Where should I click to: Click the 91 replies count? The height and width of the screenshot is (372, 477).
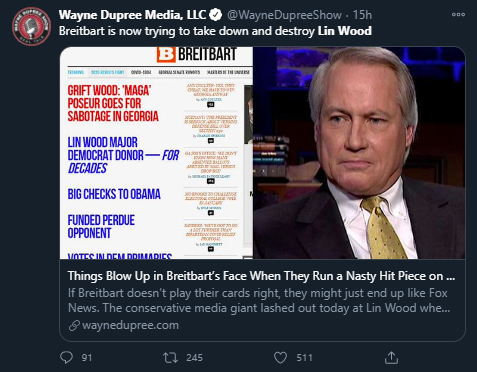pos(87,358)
